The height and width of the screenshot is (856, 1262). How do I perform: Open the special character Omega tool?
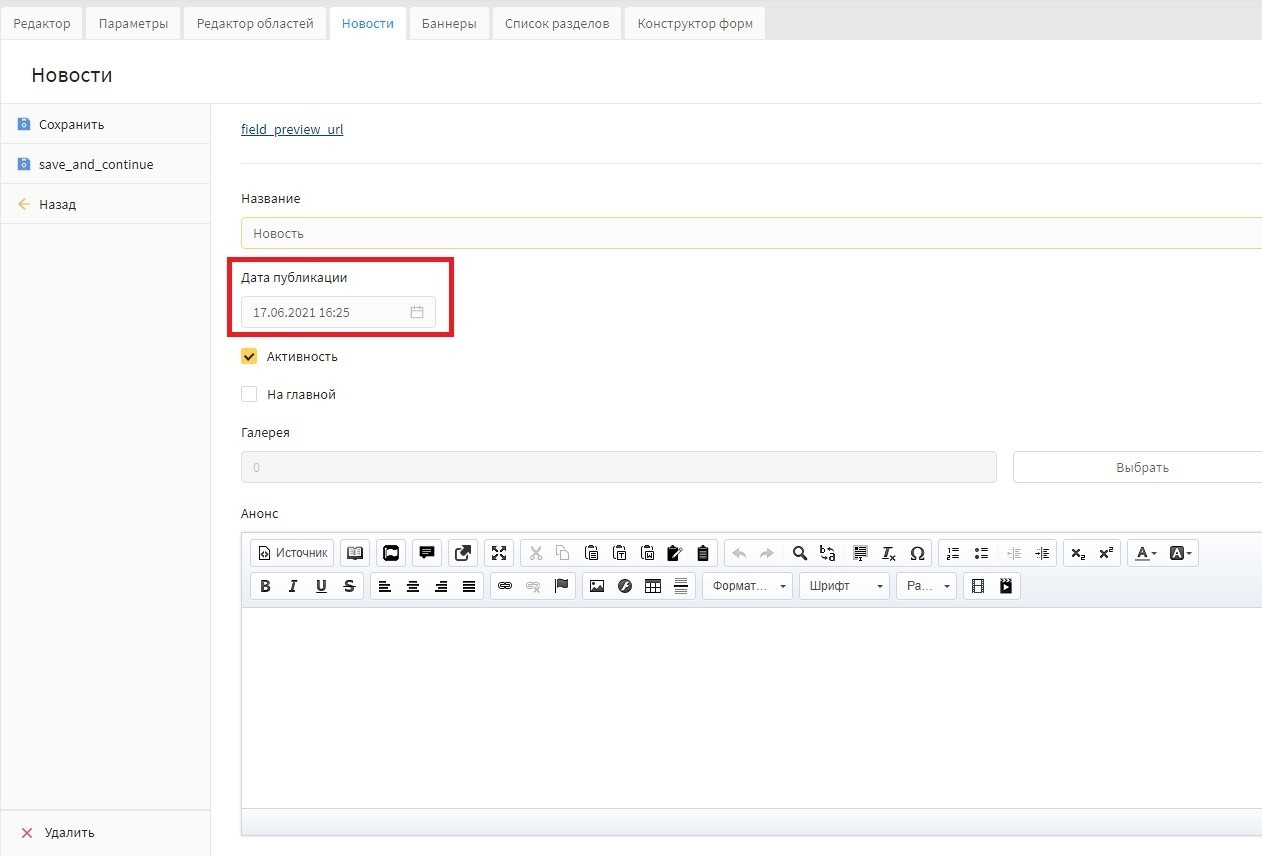click(x=917, y=553)
